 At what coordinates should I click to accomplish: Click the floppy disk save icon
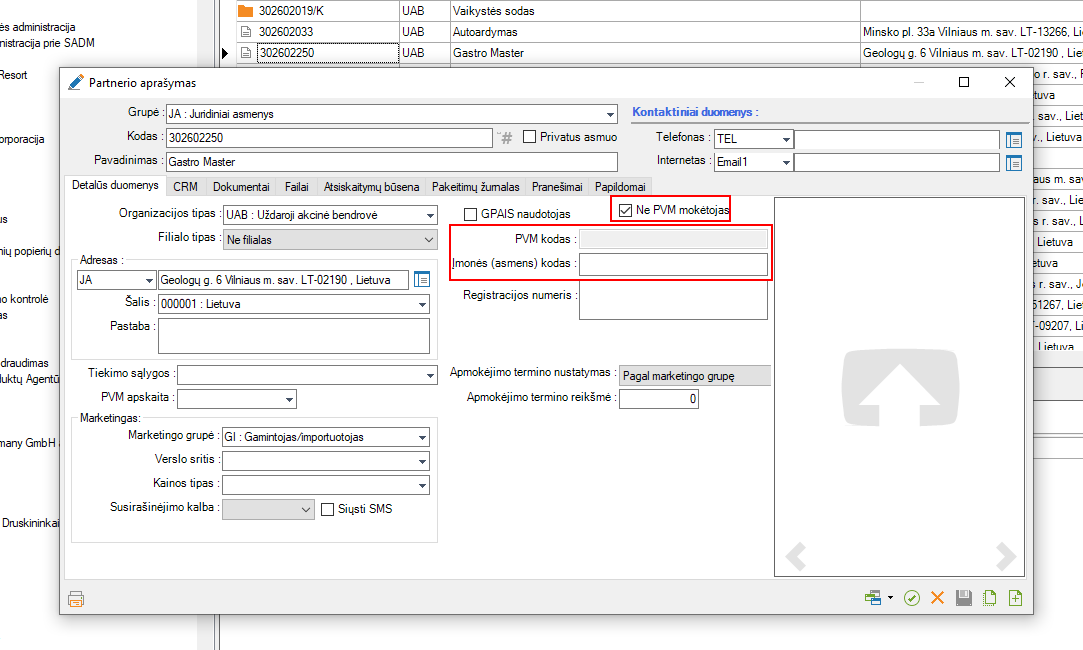coord(964,598)
